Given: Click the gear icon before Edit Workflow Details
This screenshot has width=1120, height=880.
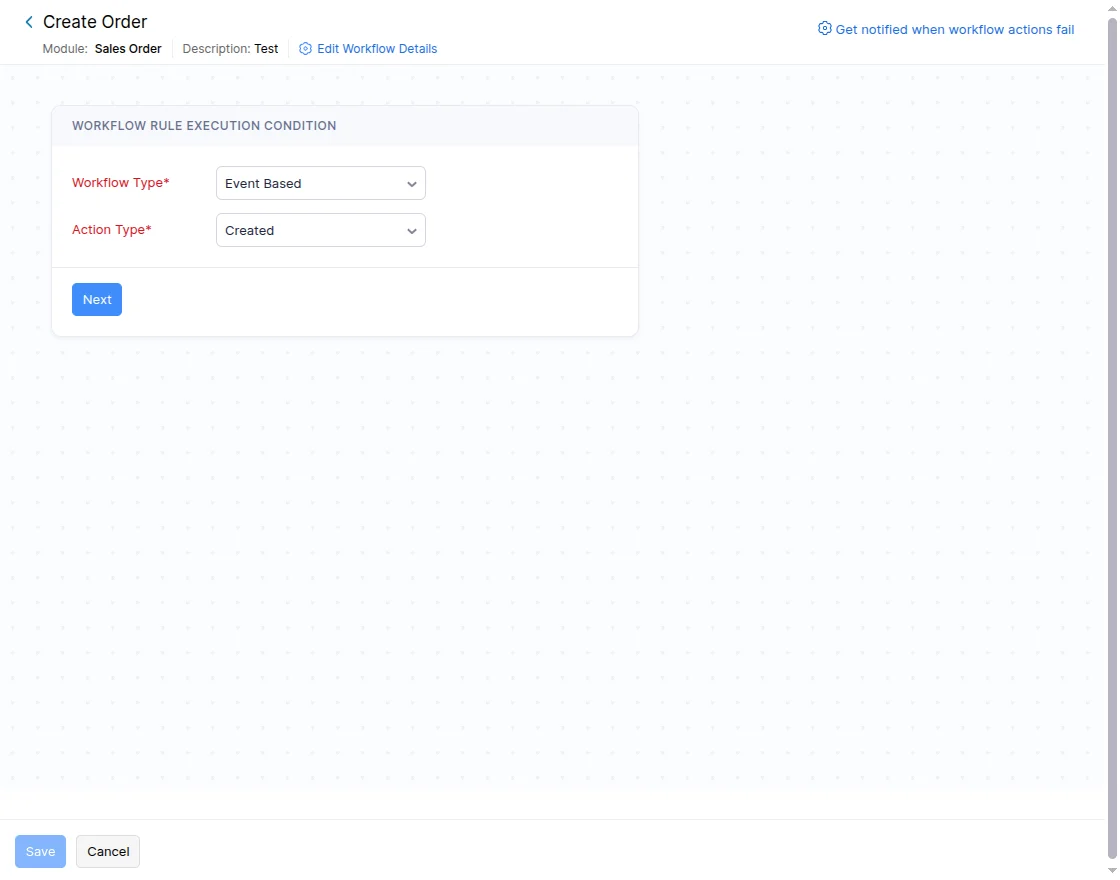Looking at the screenshot, I should 306,49.
